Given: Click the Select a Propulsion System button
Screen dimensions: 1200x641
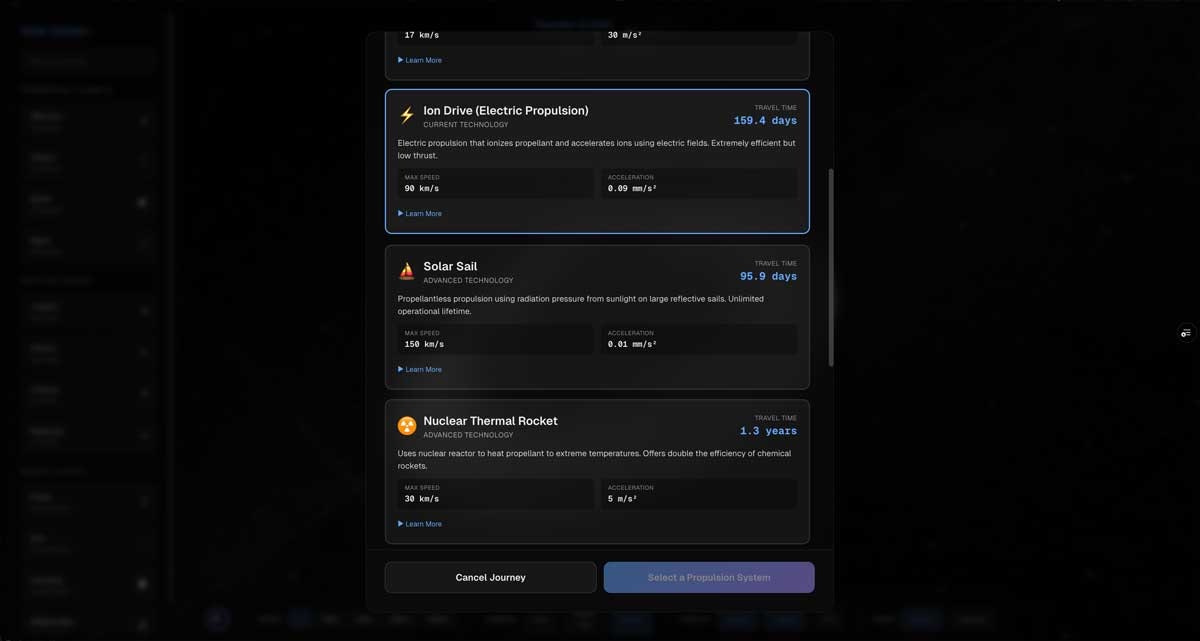Looking at the screenshot, I should point(709,577).
